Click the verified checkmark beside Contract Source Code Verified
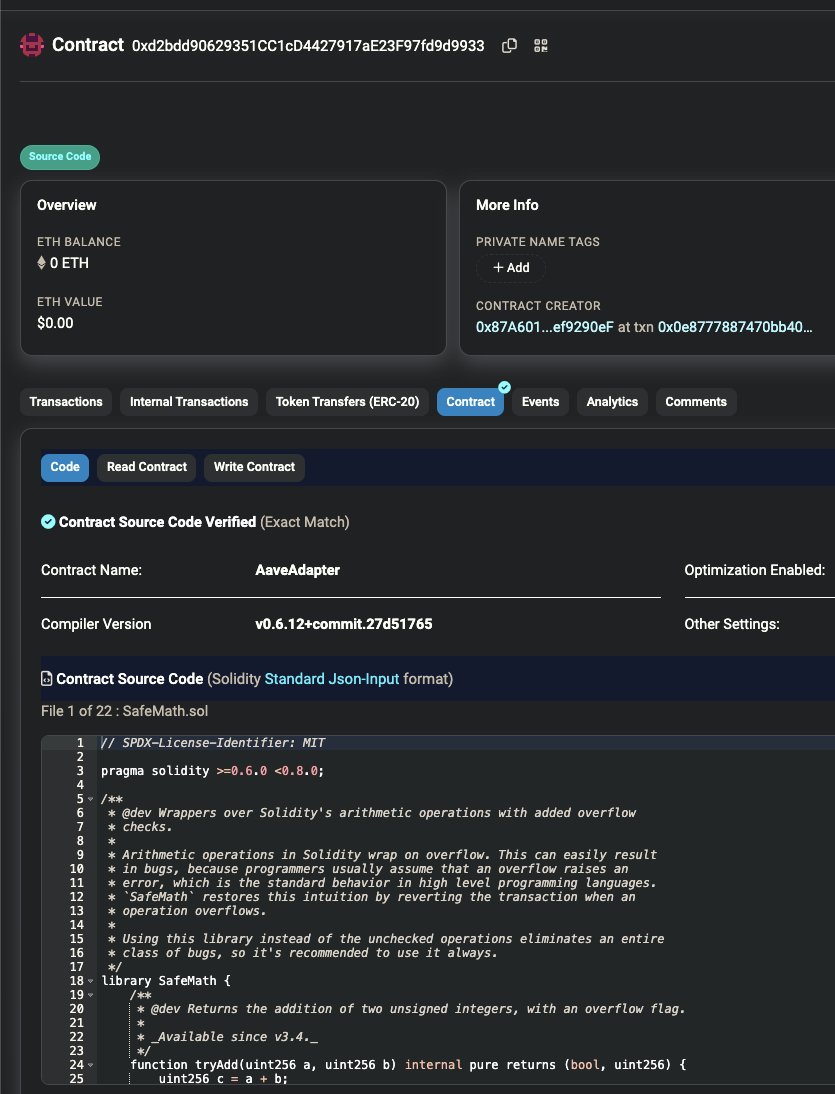 pos(48,522)
